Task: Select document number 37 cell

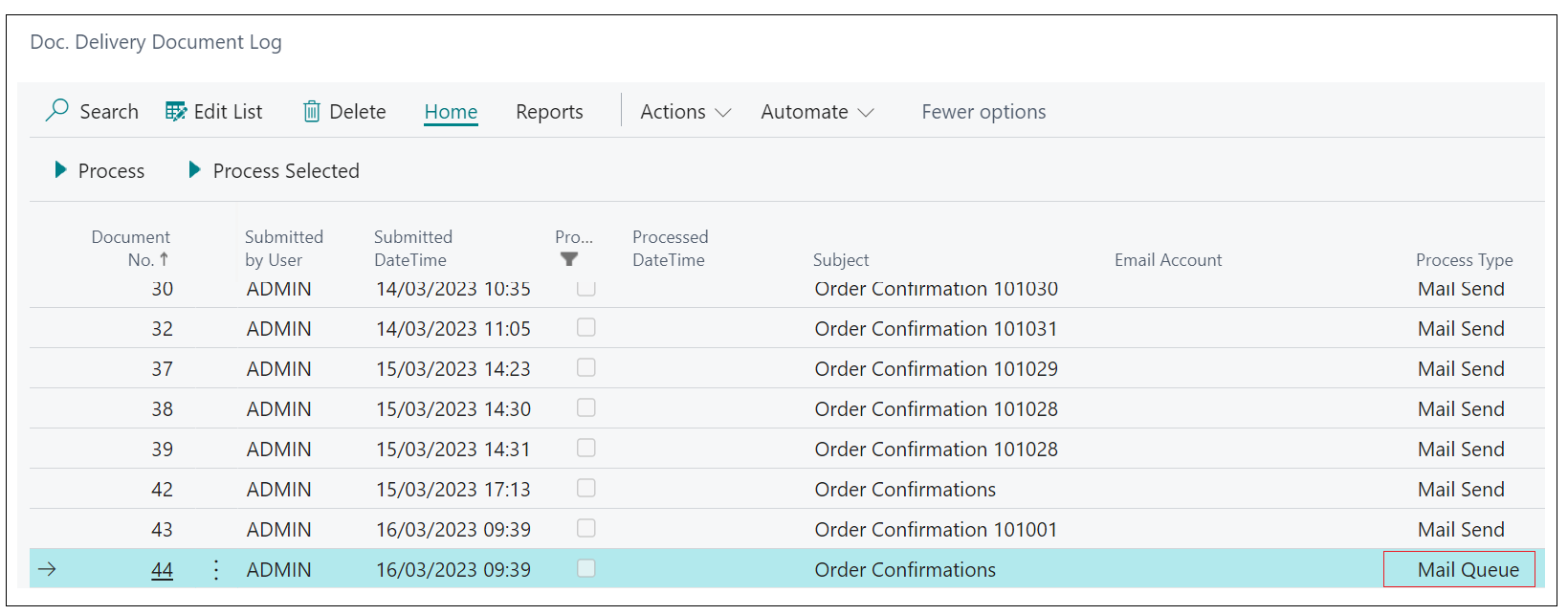Action: point(162,369)
